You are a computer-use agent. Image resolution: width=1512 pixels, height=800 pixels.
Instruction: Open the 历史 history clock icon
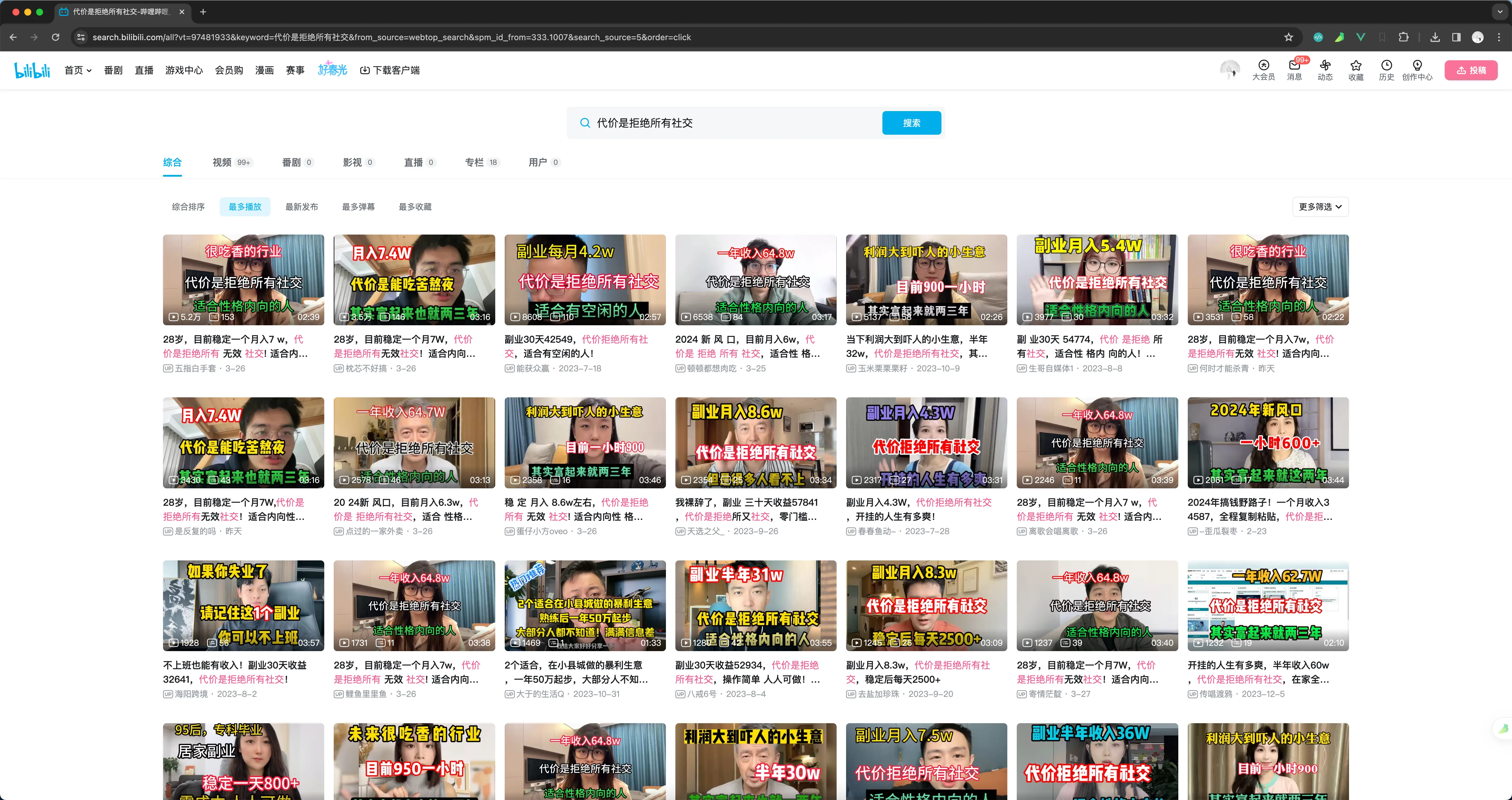(x=1386, y=70)
